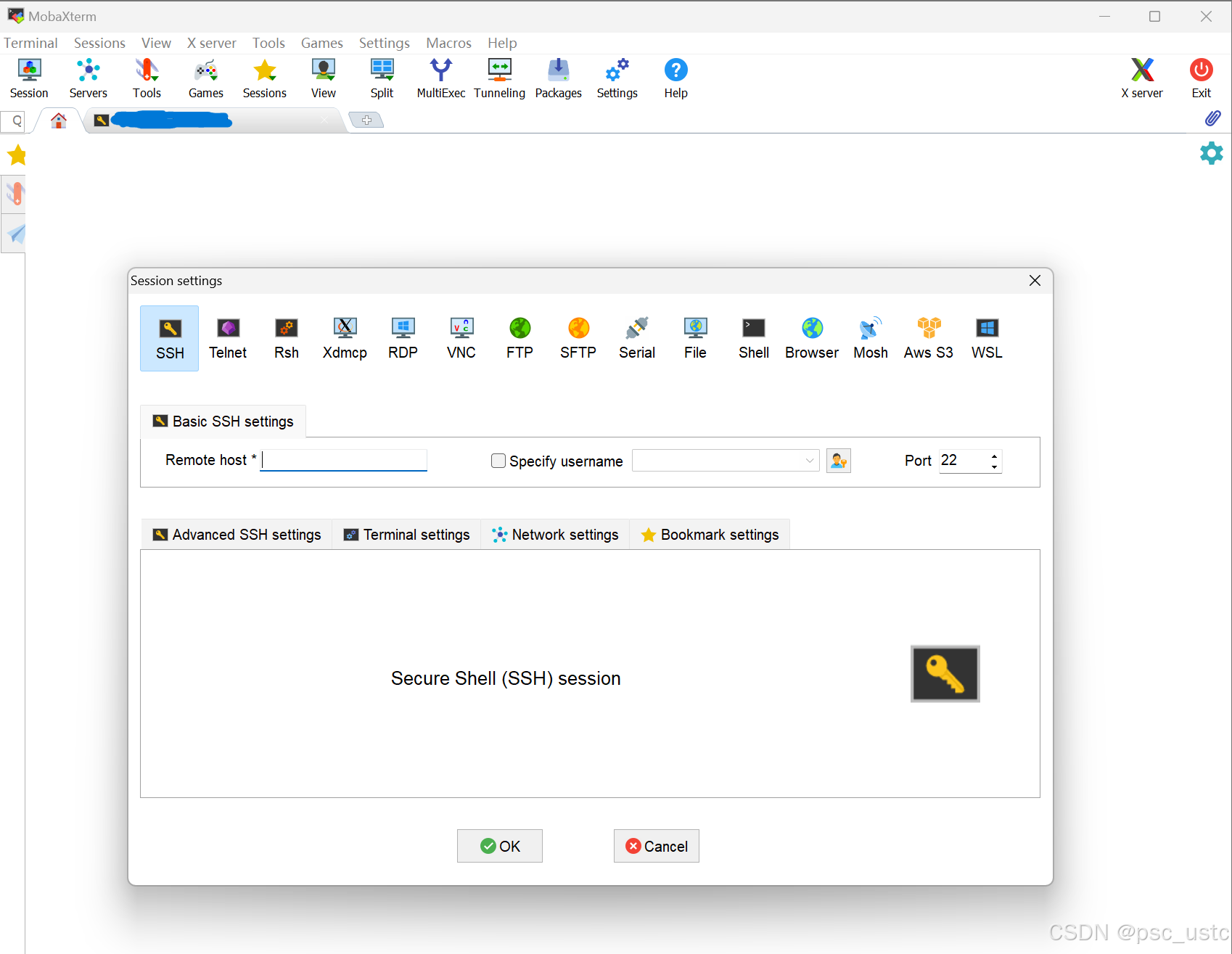Open the View toolbar icon
Viewport: 1232px width, 954px height.
[324, 78]
